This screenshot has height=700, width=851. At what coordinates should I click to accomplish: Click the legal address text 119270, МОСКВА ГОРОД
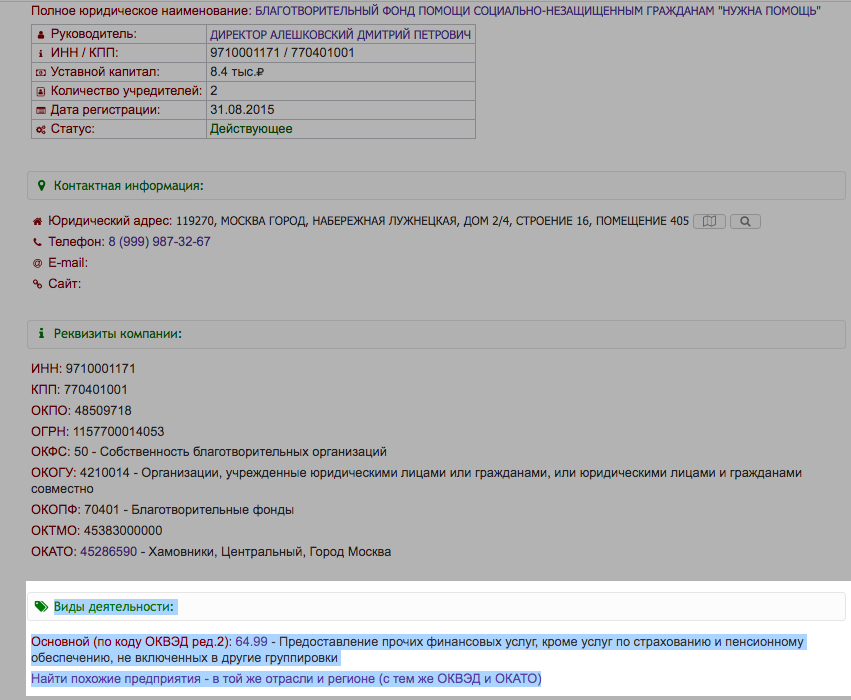coord(432,221)
